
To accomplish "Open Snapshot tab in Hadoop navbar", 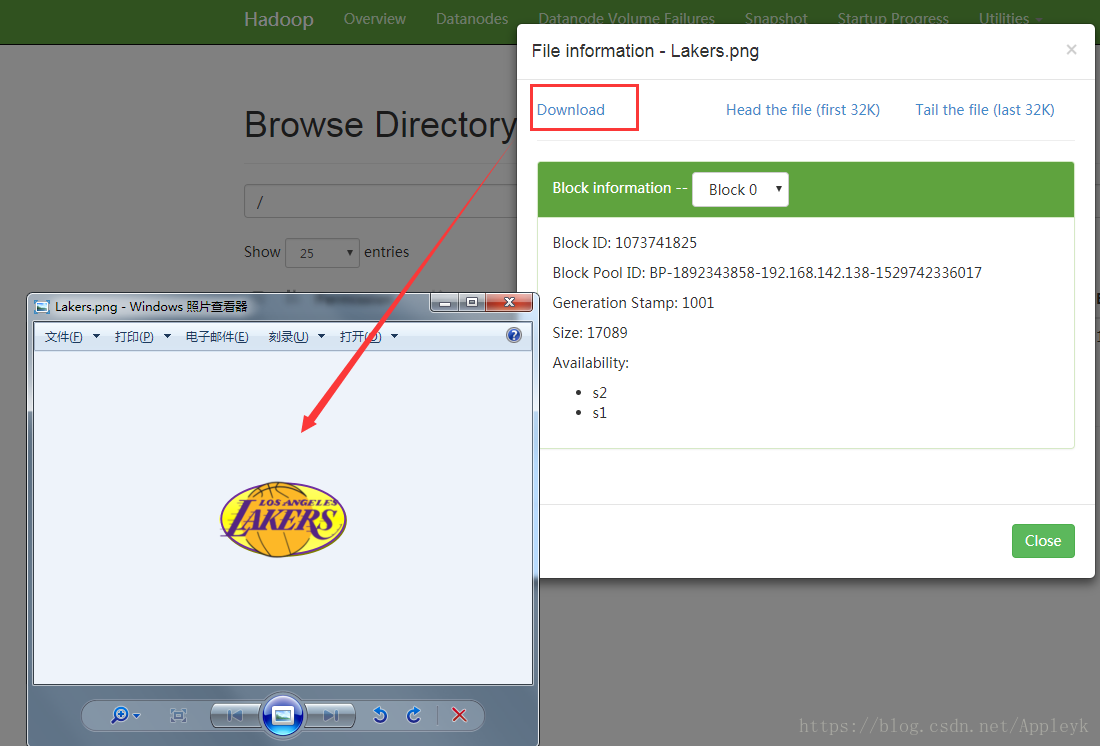I will tap(776, 19).
